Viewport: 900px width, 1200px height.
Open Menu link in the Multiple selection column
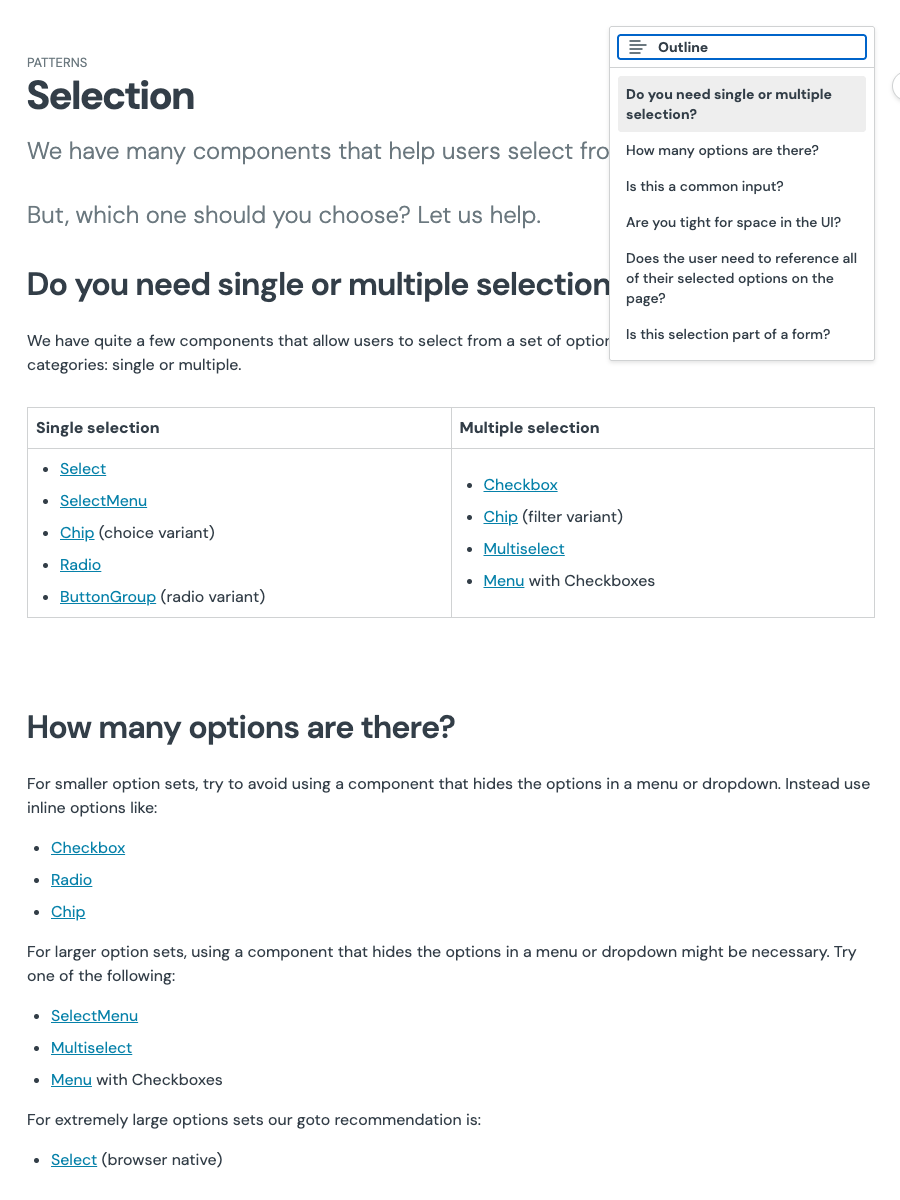[x=504, y=581]
